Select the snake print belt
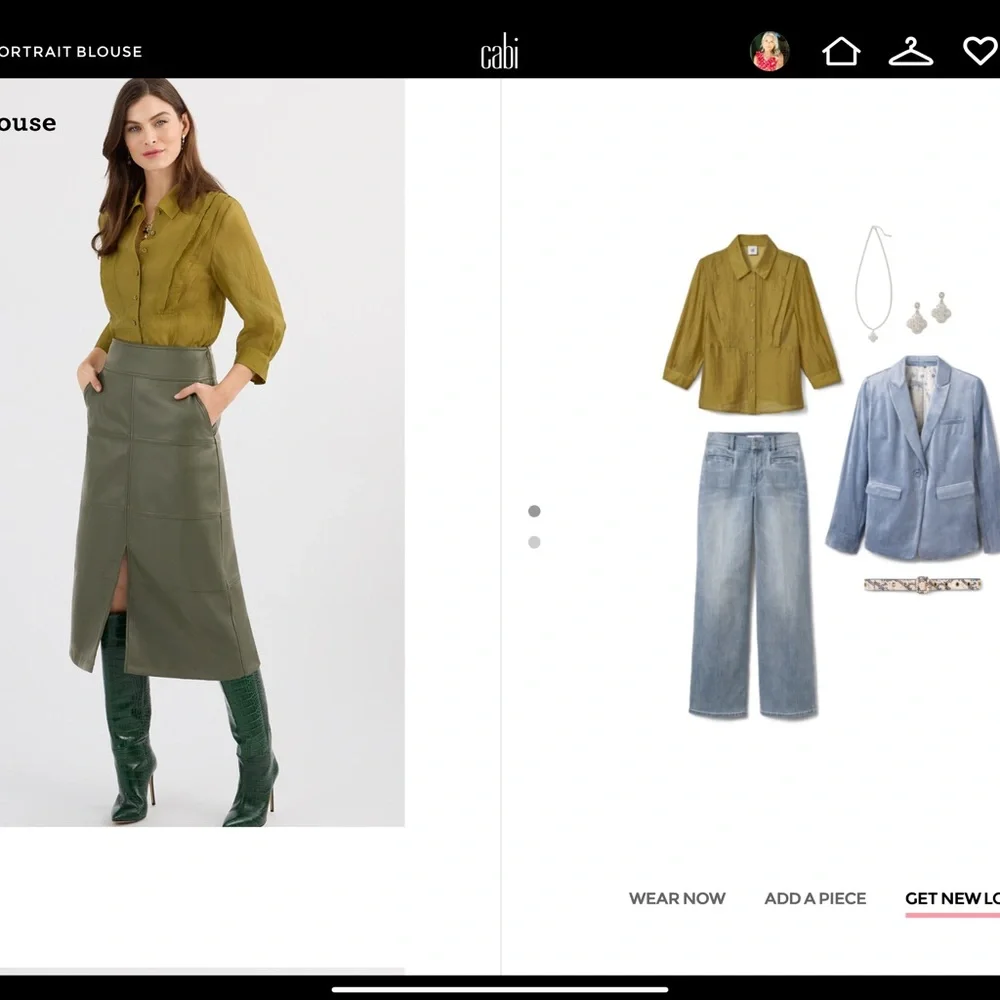This screenshot has width=1000, height=1000. point(922,584)
